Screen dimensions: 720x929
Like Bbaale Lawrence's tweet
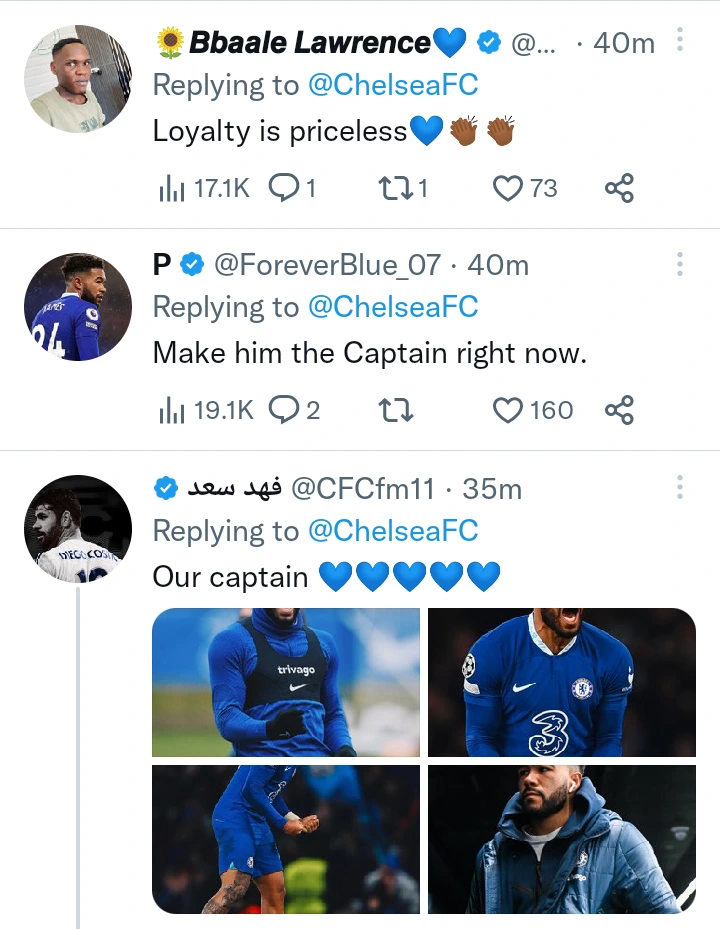point(510,188)
